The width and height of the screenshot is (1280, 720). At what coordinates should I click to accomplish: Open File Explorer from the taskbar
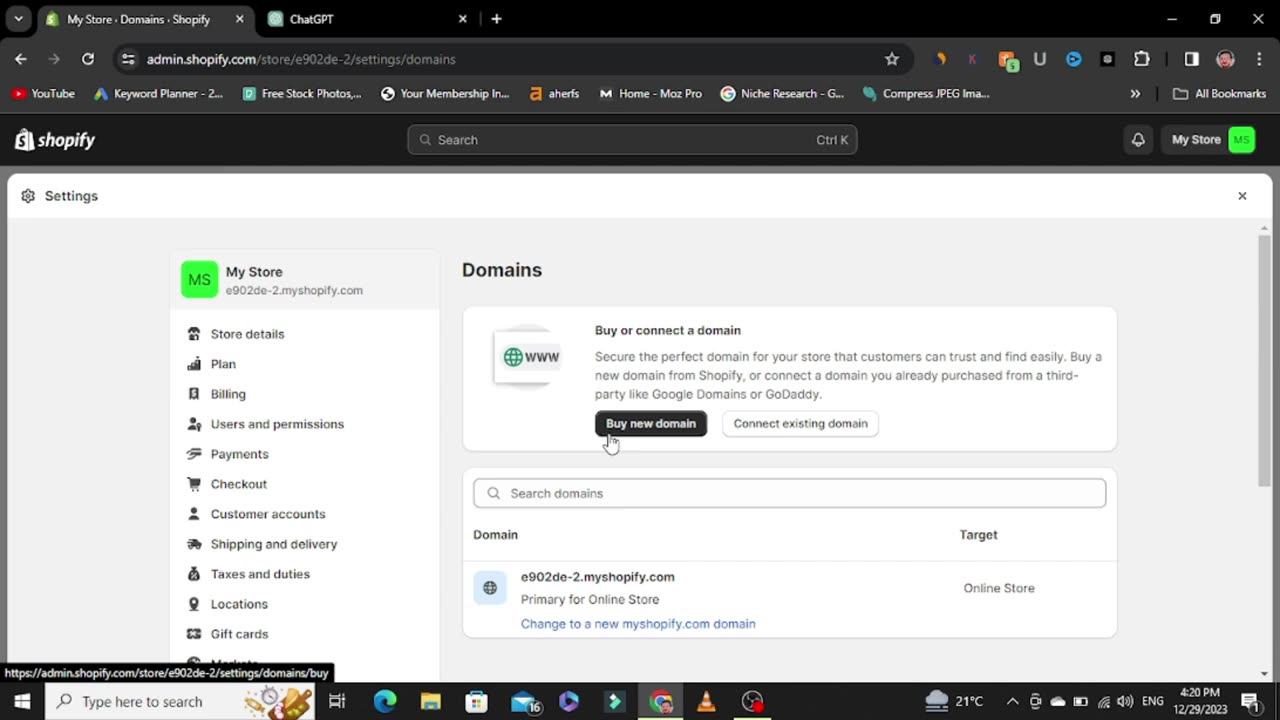click(431, 701)
